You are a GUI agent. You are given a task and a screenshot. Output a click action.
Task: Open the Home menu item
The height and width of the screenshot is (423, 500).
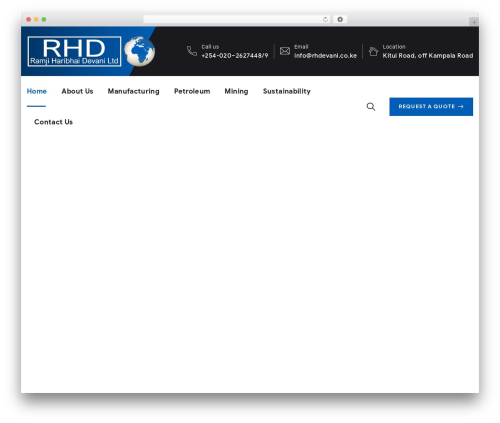(x=37, y=91)
